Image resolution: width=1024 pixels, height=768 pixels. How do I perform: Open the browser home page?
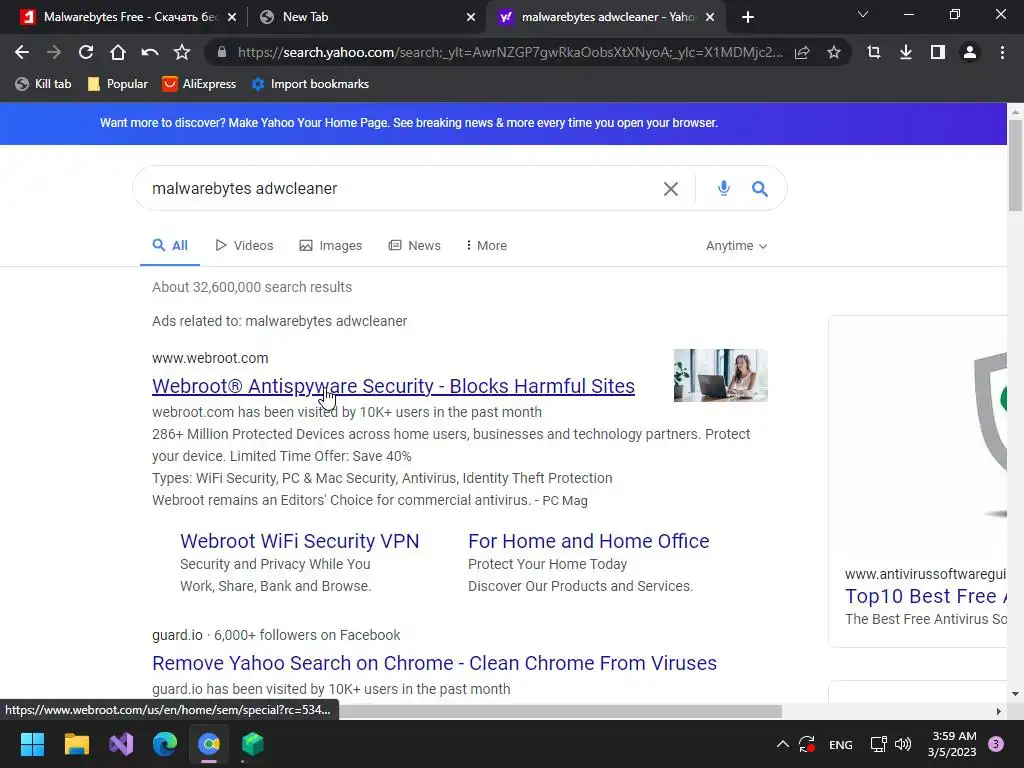(118, 52)
